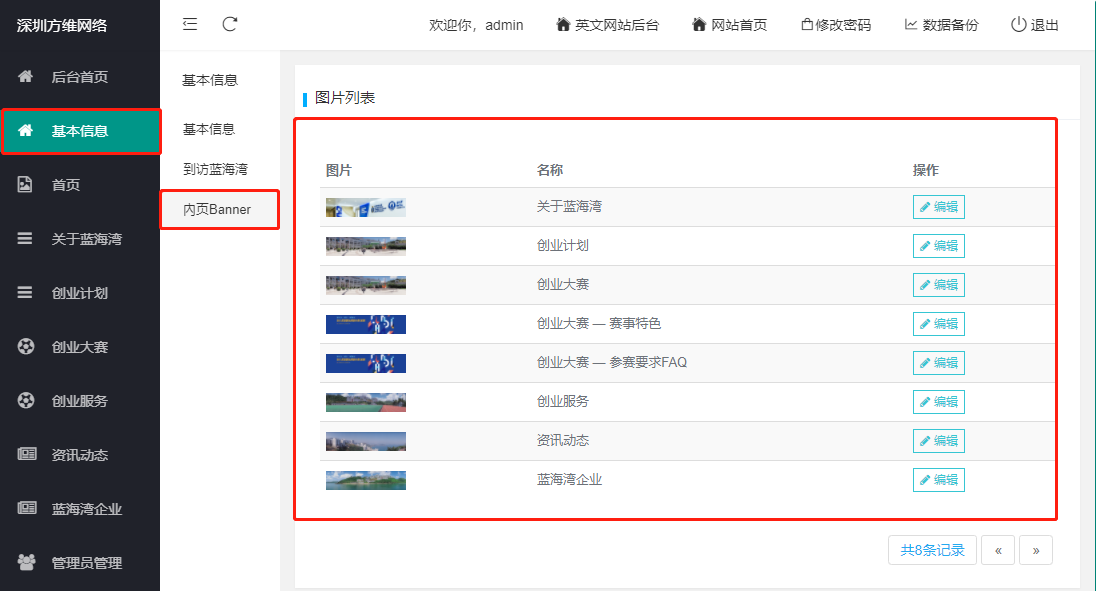Screen dimensions: 1096x591
Task: Click the 共8条记录 record counter
Action: [931, 549]
